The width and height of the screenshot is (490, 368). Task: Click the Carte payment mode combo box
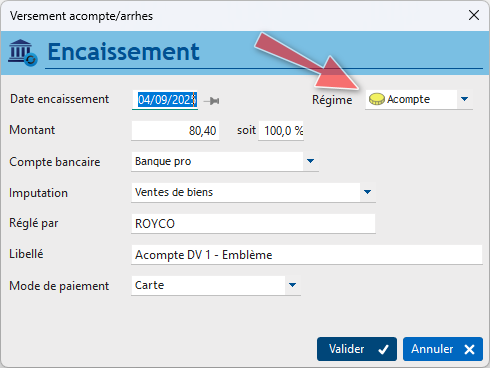pos(216,285)
